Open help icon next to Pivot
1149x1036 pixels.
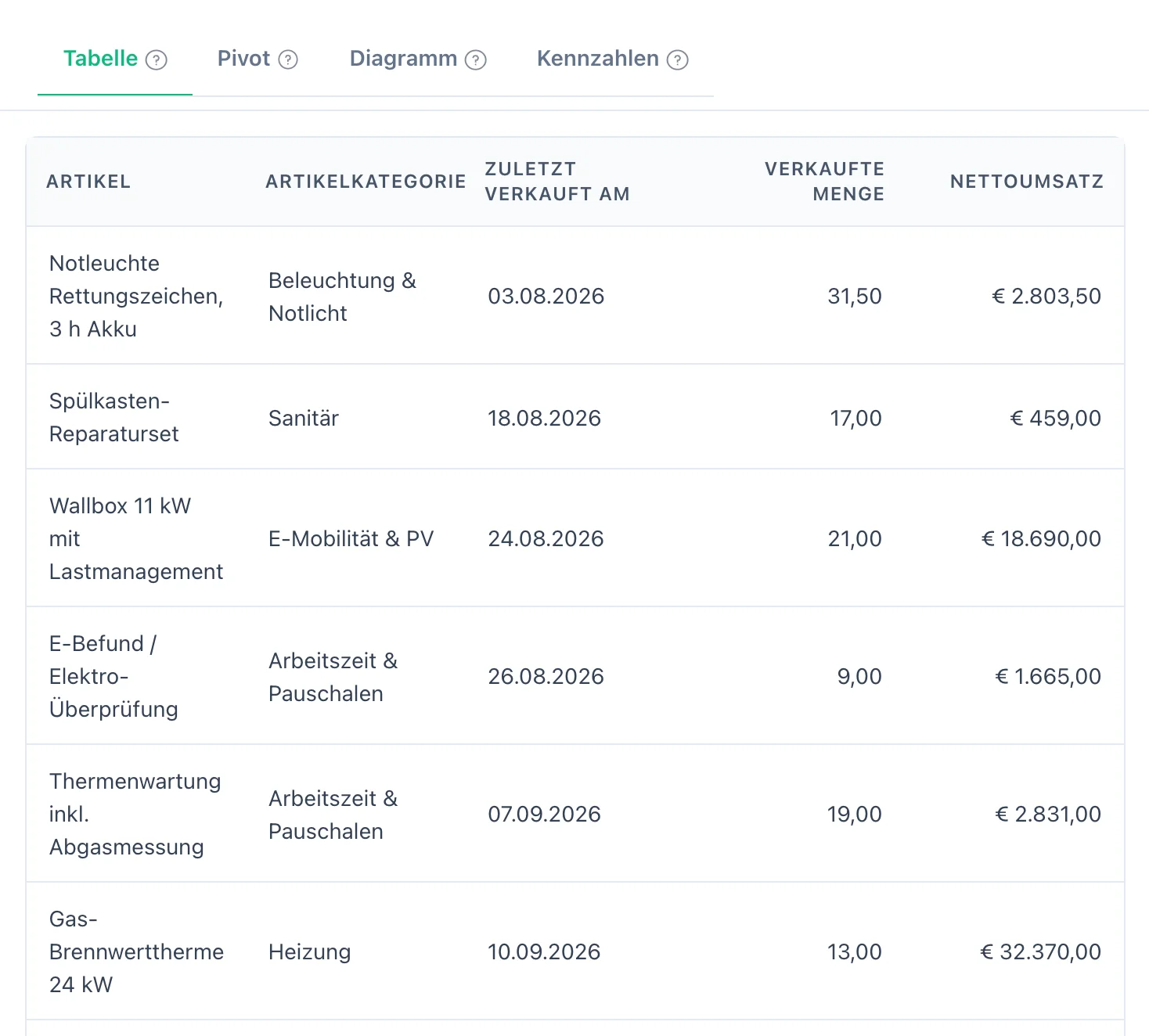288,60
